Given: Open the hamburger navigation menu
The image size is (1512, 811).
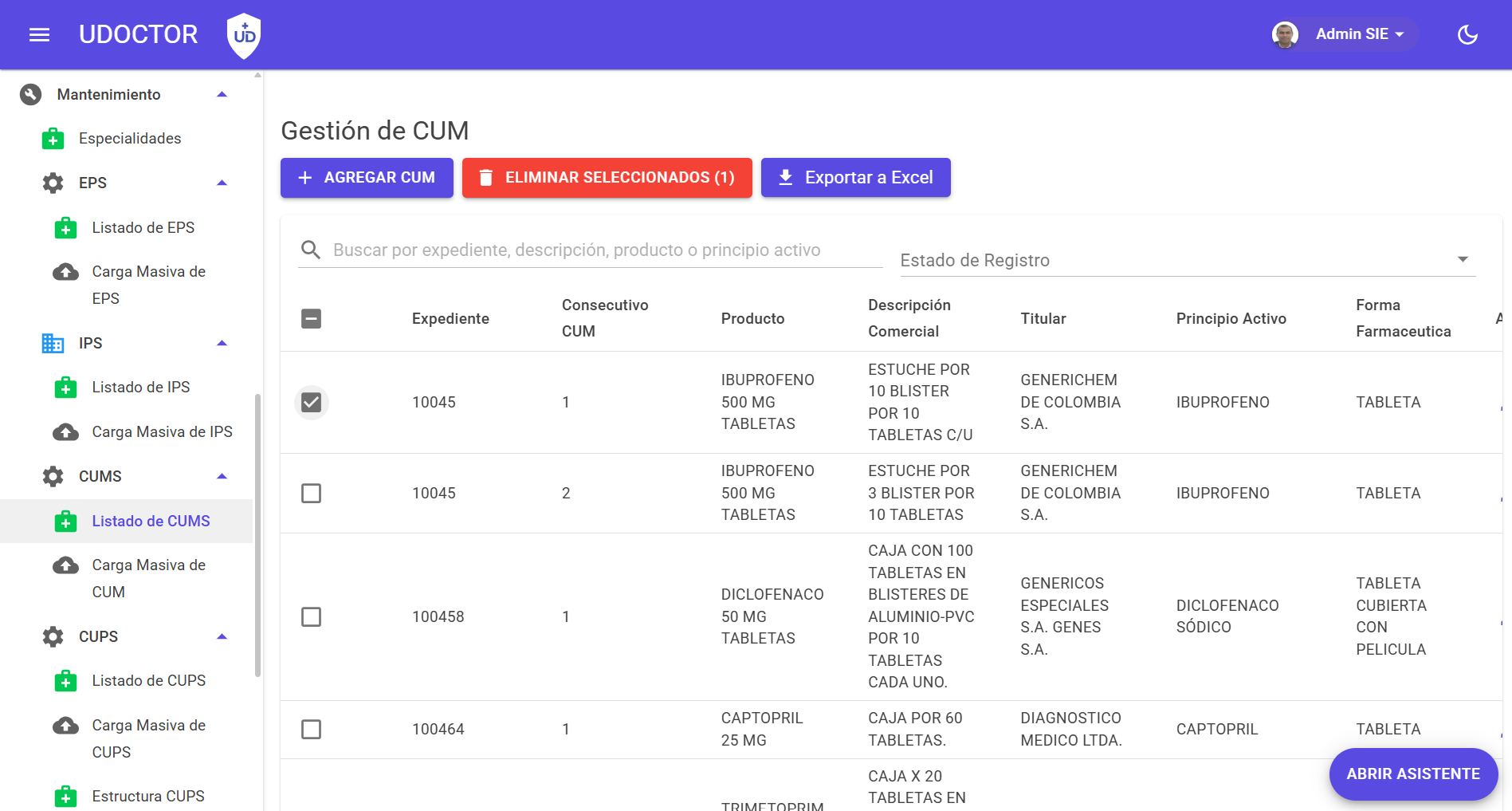Looking at the screenshot, I should 39,34.
